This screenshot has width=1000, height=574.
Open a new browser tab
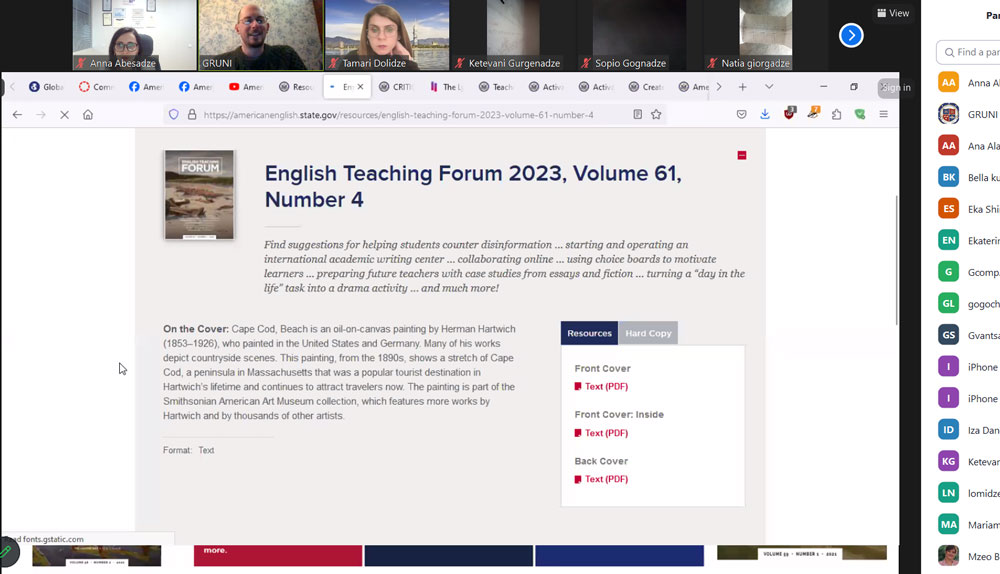pos(742,87)
